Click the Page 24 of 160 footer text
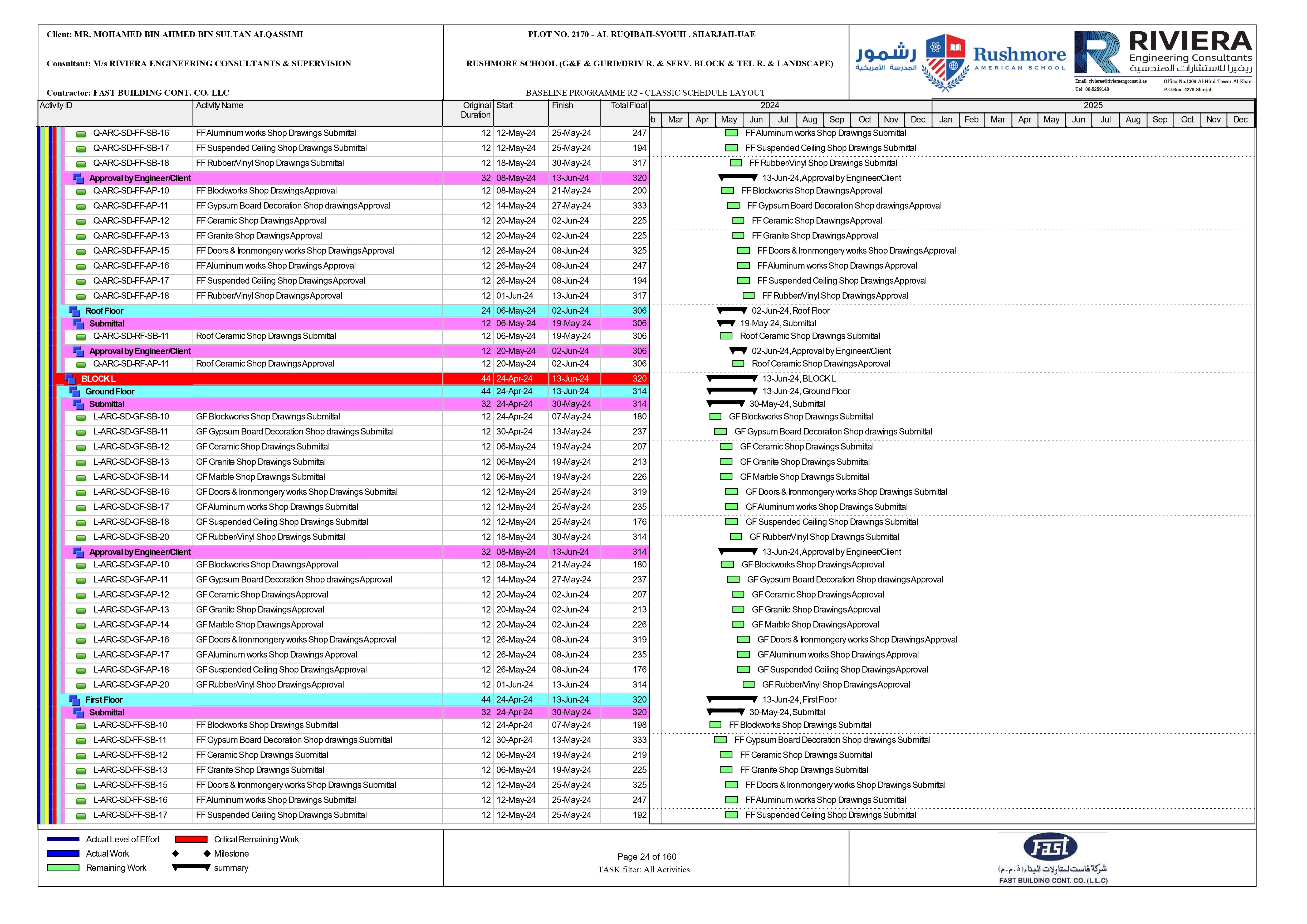This screenshot has width=1307, height=924. 647,857
